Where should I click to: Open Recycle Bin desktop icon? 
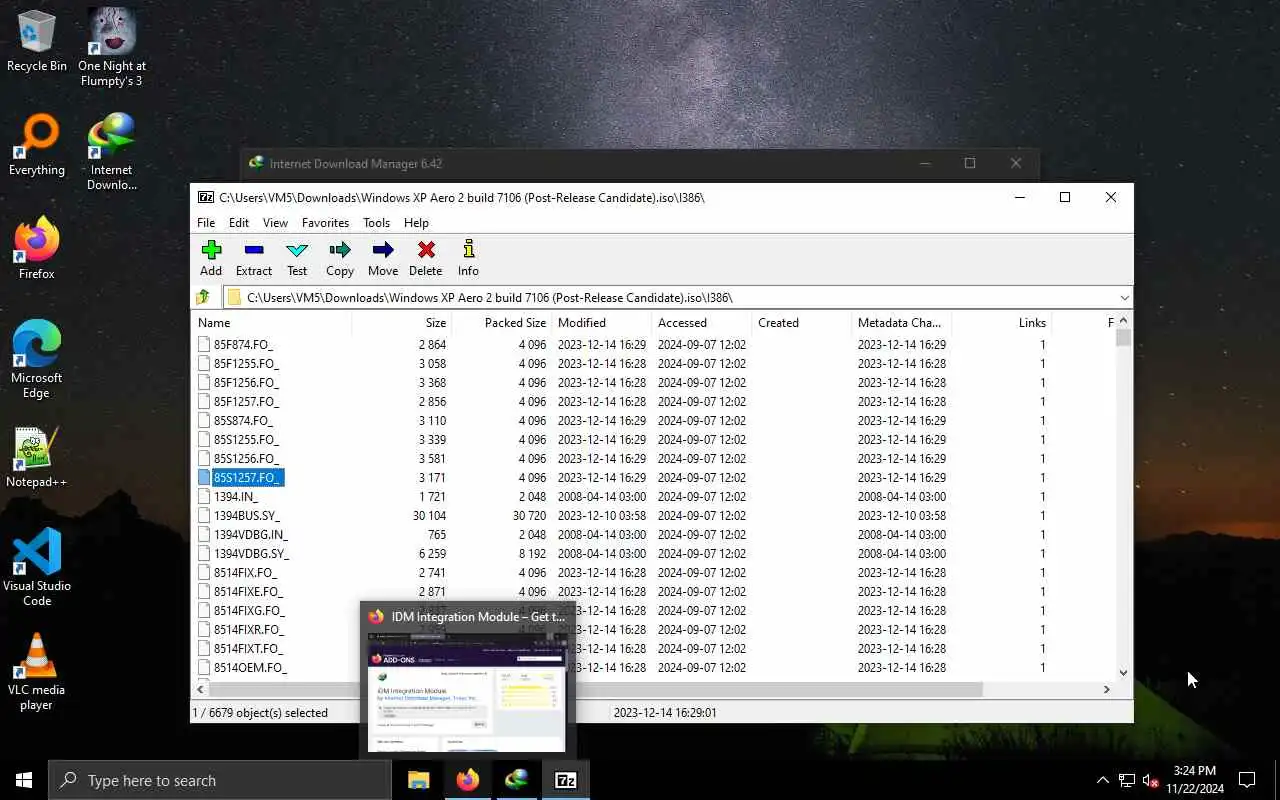click(x=37, y=42)
